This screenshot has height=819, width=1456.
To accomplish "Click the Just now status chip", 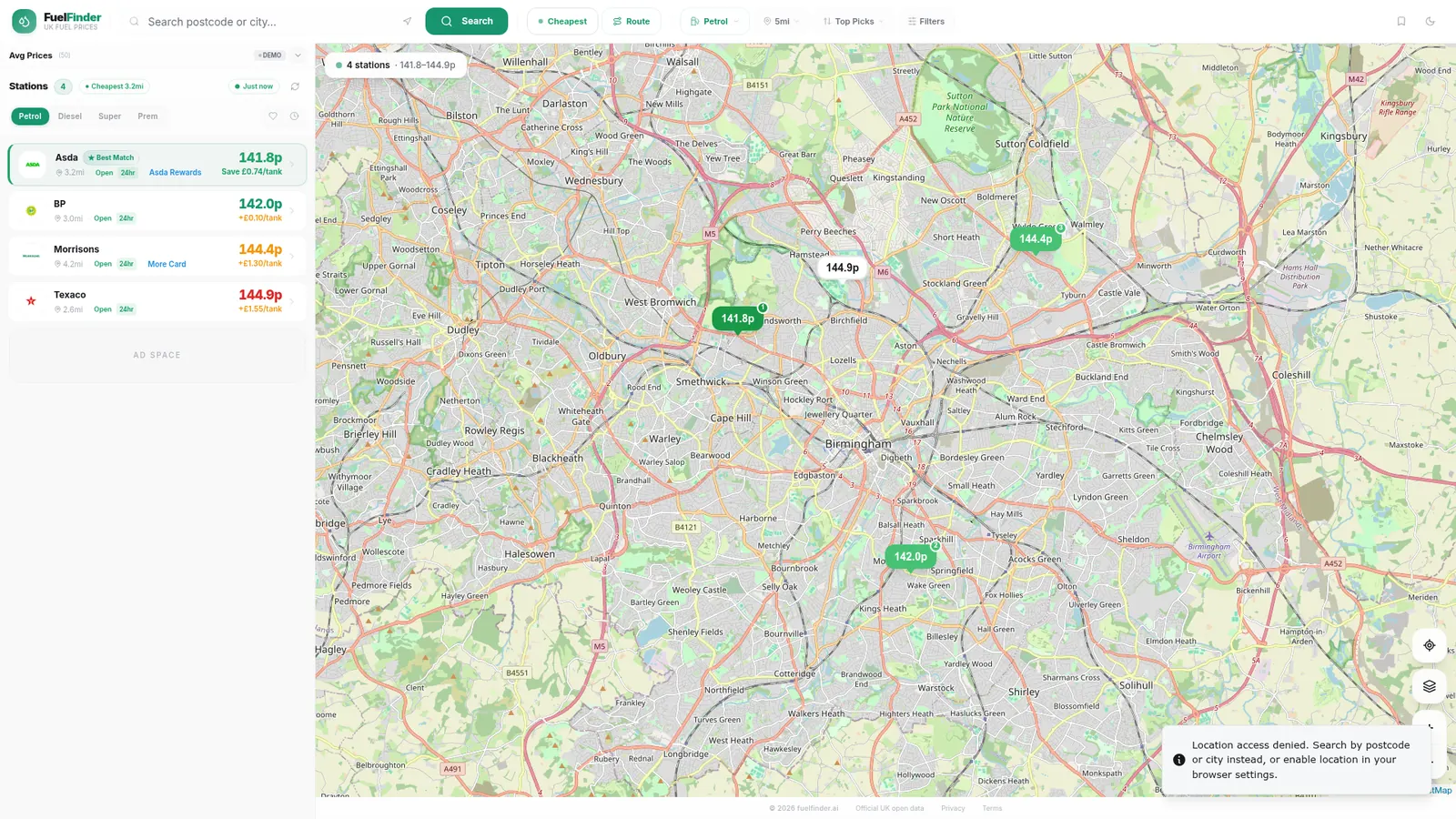I will (254, 86).
